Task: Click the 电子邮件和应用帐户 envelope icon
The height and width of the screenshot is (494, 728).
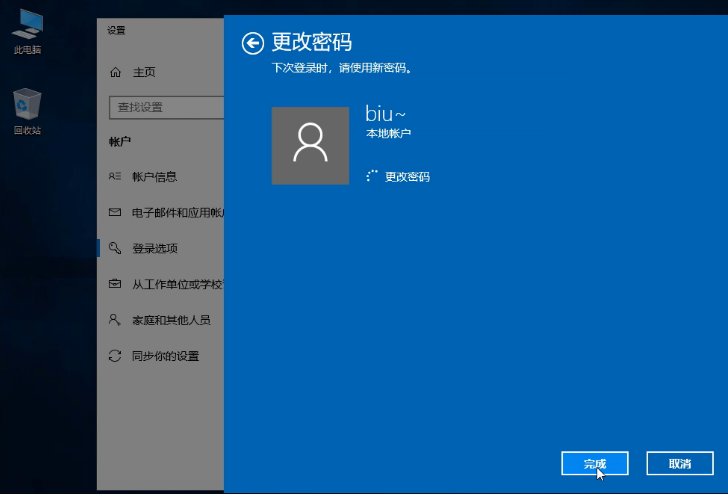Action: click(x=115, y=213)
